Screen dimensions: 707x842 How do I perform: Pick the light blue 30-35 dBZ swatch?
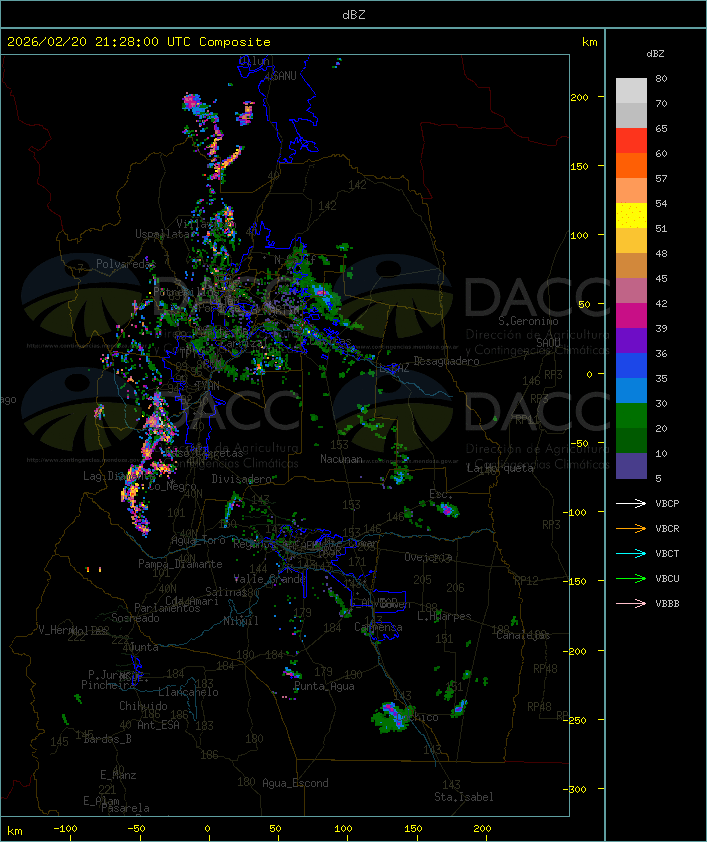tap(631, 390)
